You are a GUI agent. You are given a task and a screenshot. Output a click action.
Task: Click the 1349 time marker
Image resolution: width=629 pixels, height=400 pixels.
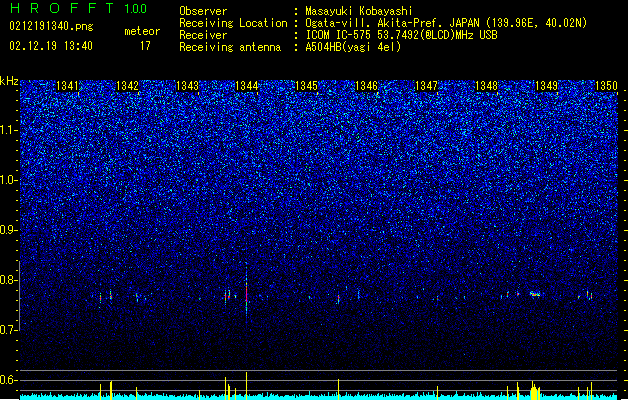coord(546,86)
